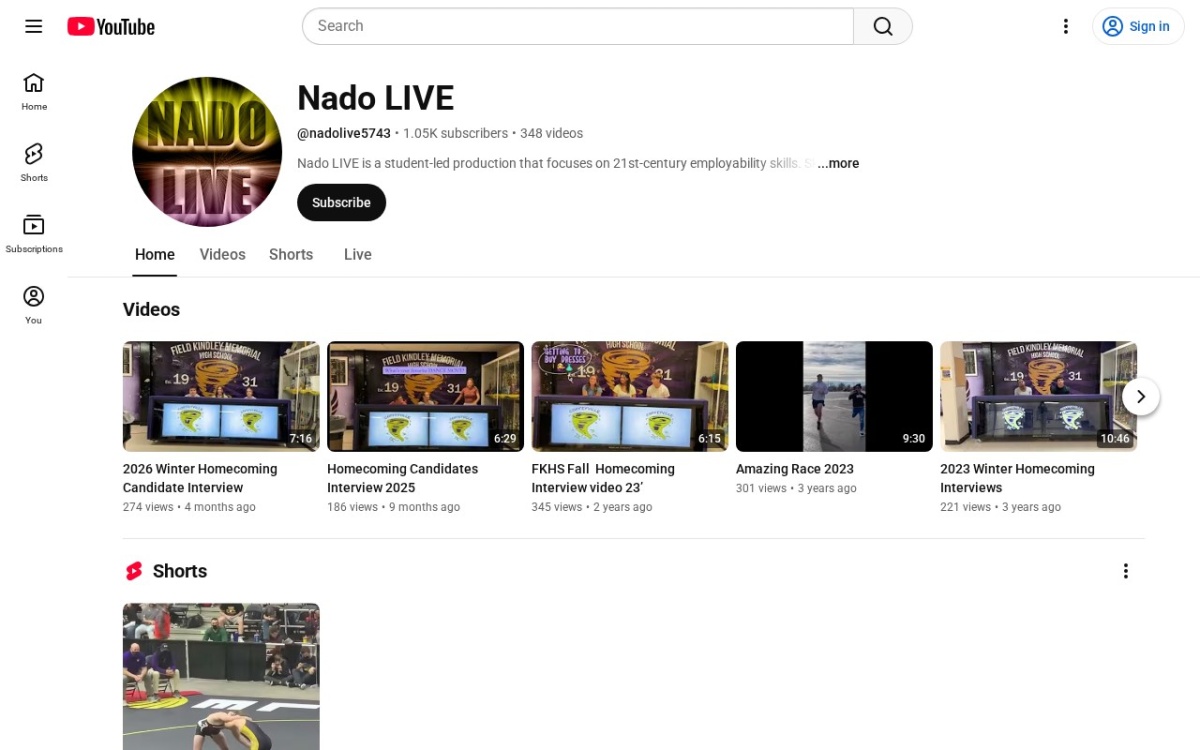Click the Sign in button
The height and width of the screenshot is (750, 1200).
pyautogui.click(x=1138, y=26)
